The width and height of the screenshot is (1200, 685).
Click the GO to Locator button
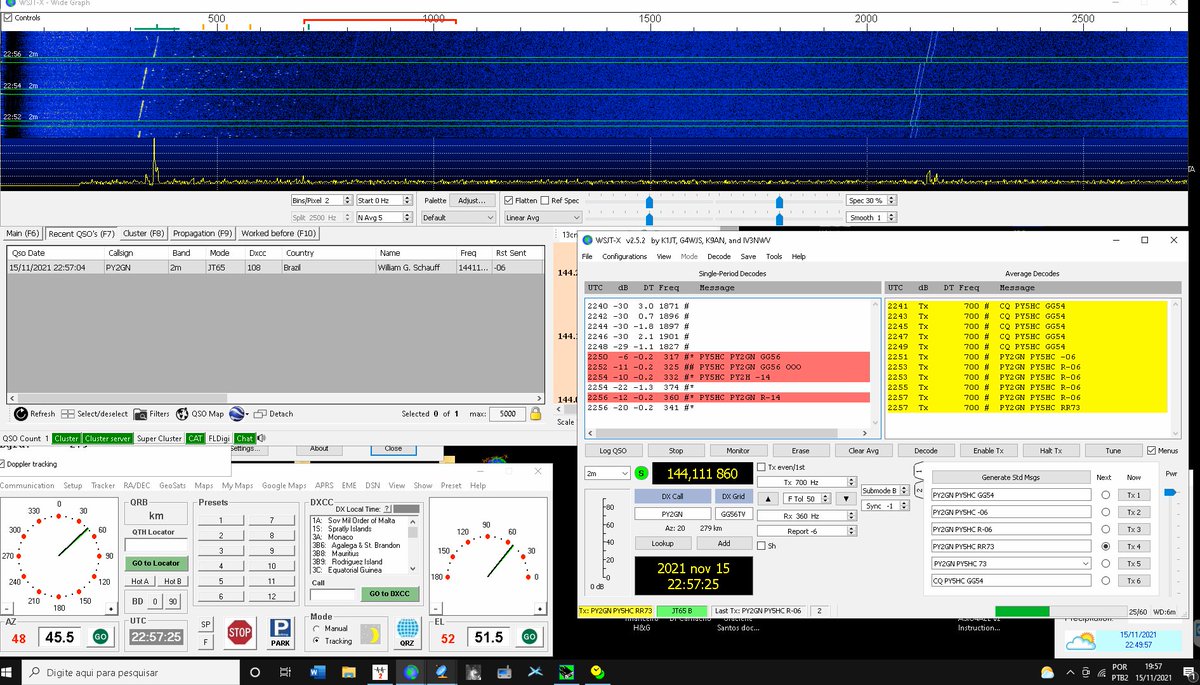click(155, 563)
